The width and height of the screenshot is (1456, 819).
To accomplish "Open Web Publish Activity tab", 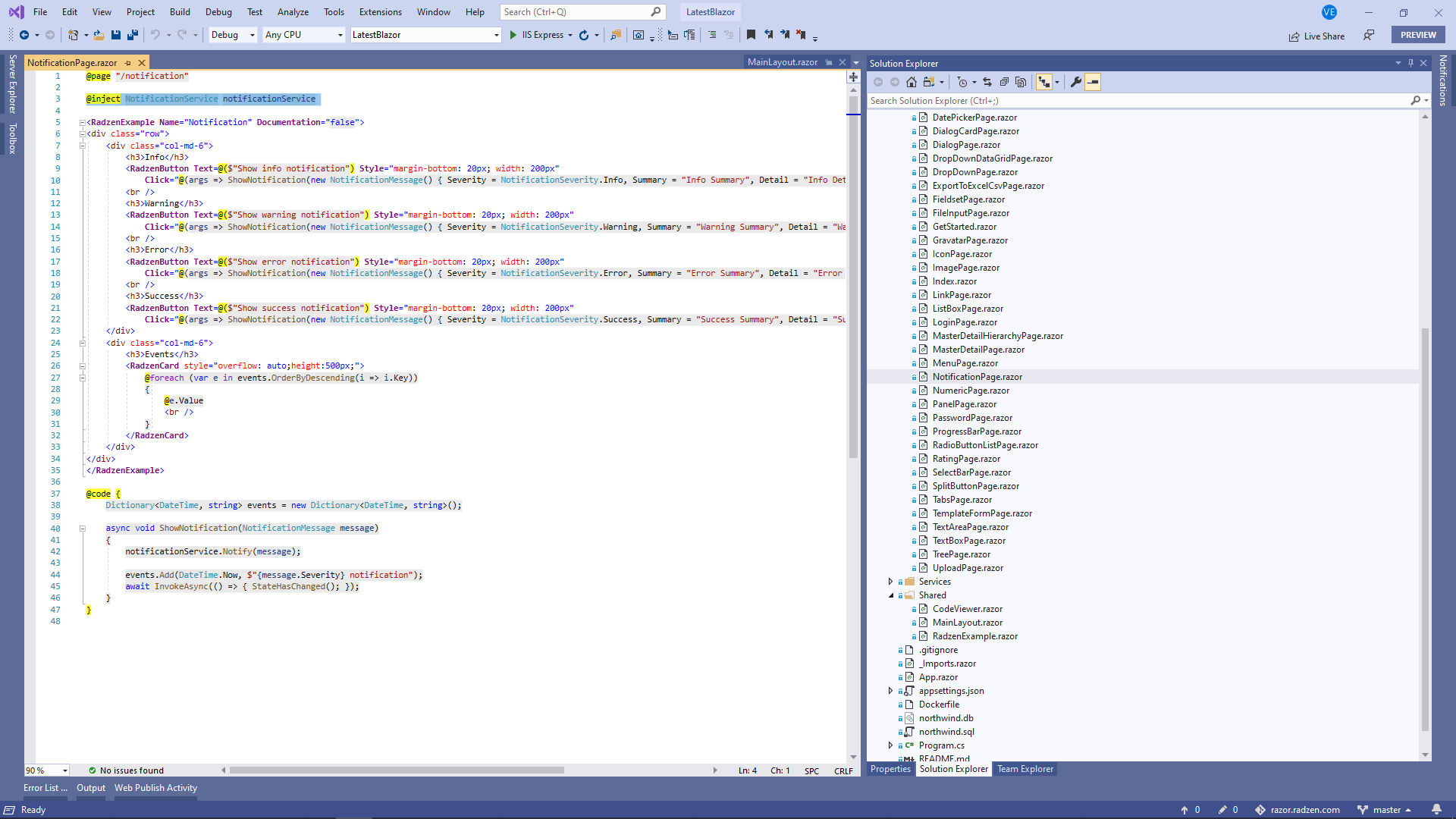I will [155, 788].
